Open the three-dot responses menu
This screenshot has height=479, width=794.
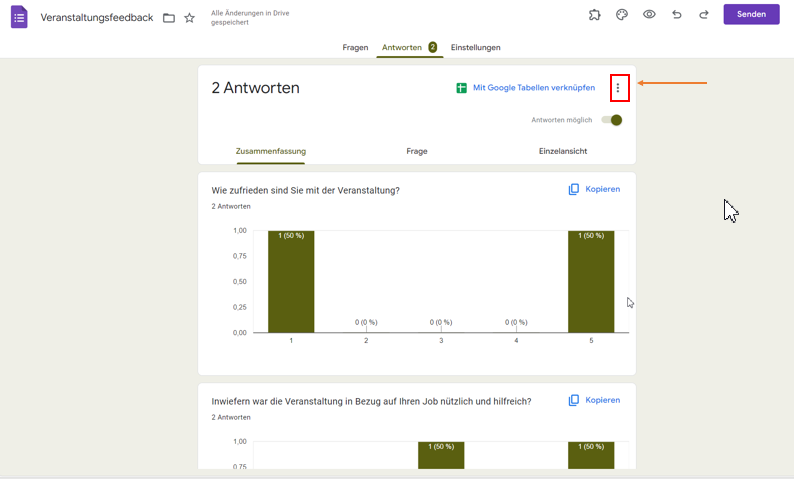coord(618,88)
